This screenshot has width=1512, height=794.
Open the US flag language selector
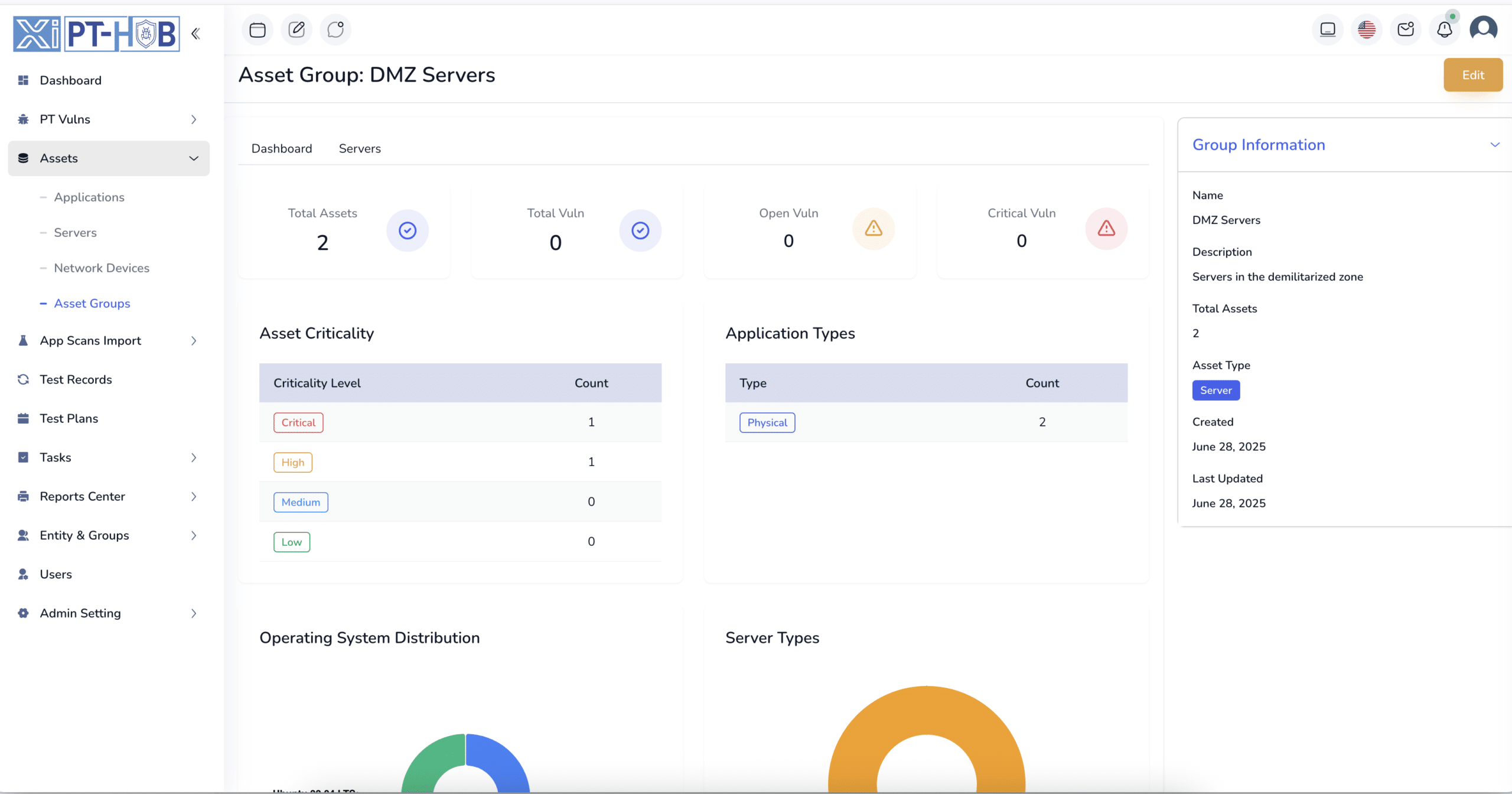click(1367, 30)
